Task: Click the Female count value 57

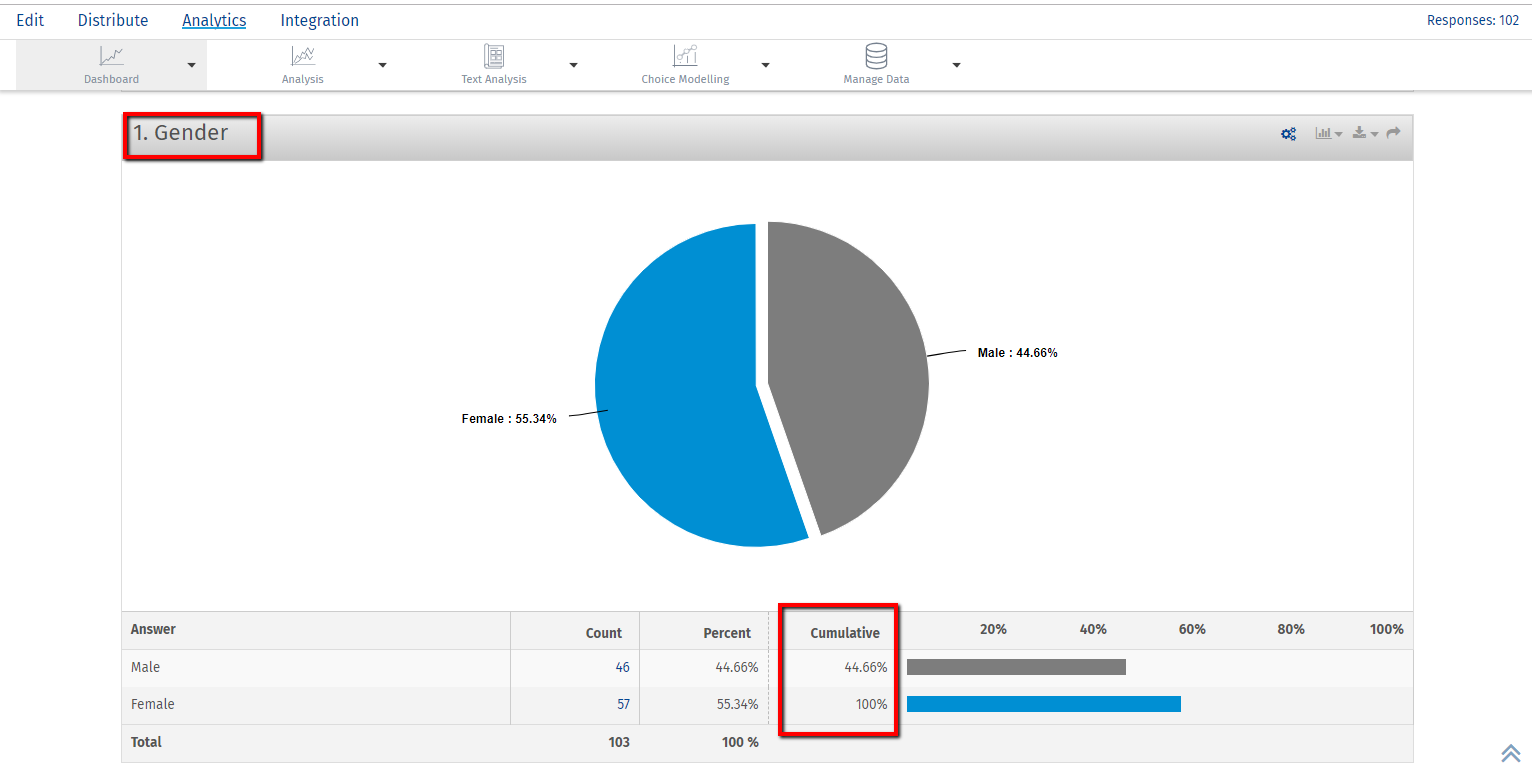Action: click(x=622, y=704)
